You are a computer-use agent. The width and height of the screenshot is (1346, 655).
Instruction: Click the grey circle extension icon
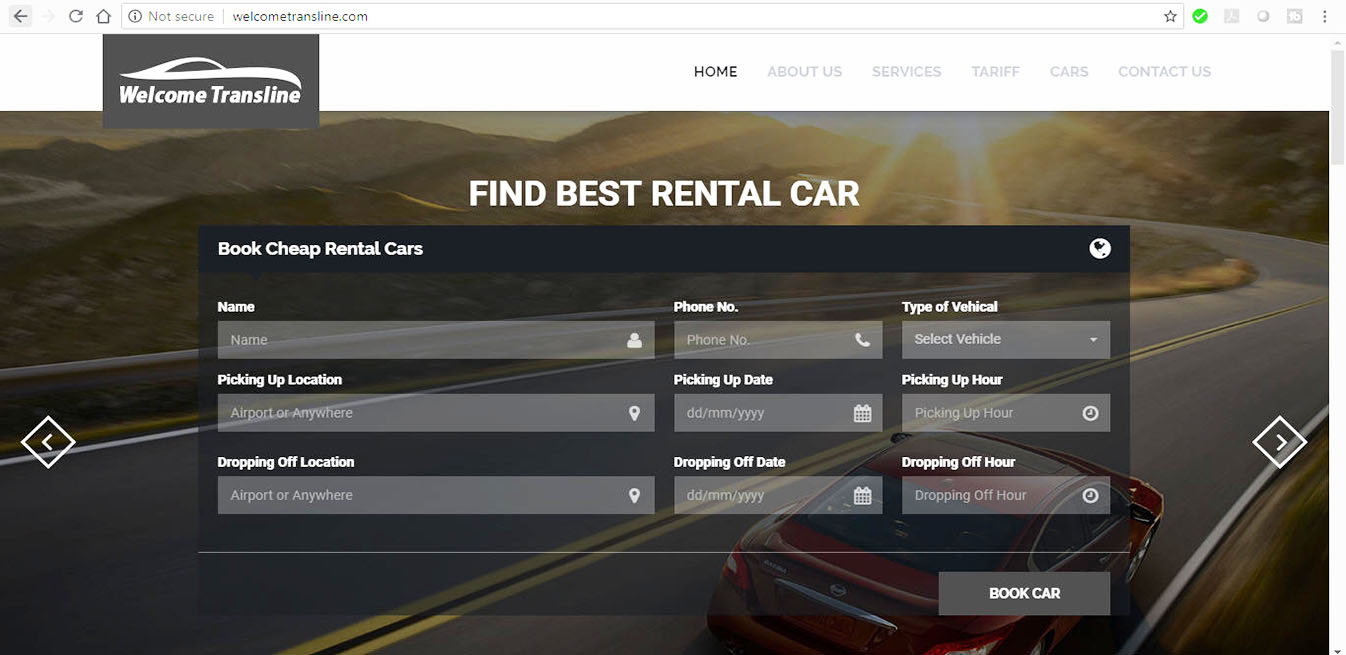[1263, 16]
